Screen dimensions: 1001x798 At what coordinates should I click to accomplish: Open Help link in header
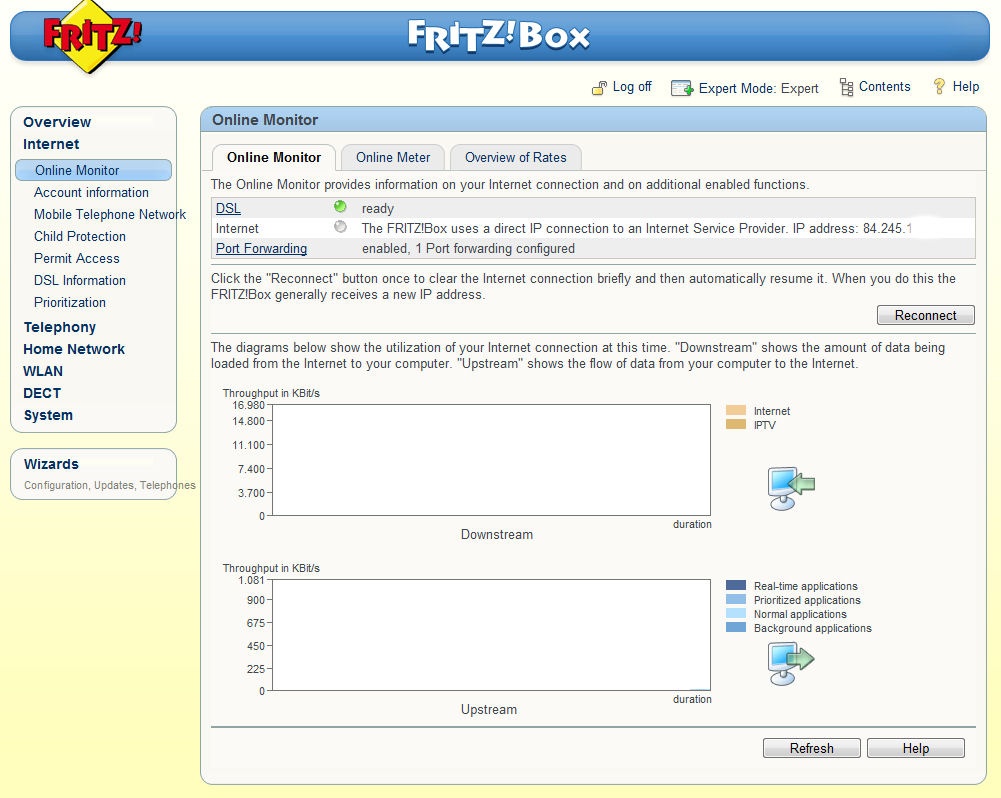tap(965, 86)
